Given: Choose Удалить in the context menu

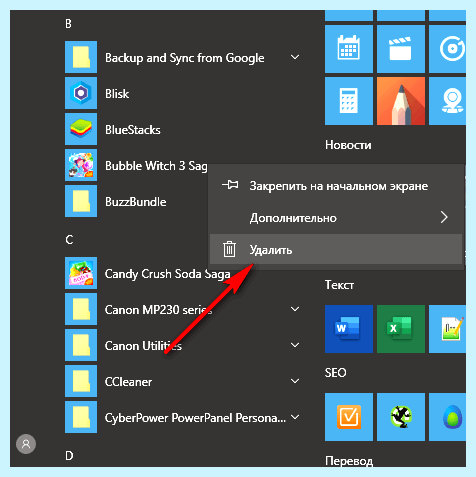Looking at the screenshot, I should (x=336, y=249).
